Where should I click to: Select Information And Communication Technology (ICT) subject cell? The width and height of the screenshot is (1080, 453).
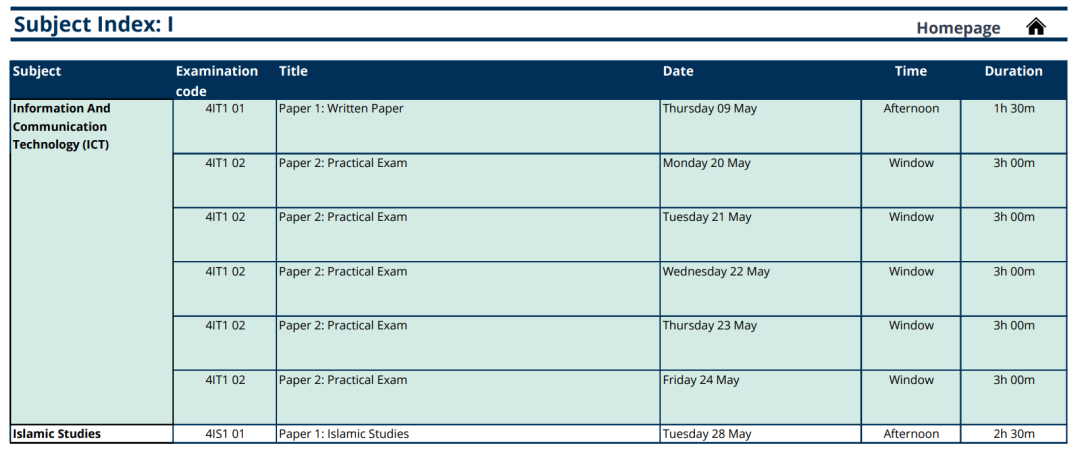click(92, 262)
